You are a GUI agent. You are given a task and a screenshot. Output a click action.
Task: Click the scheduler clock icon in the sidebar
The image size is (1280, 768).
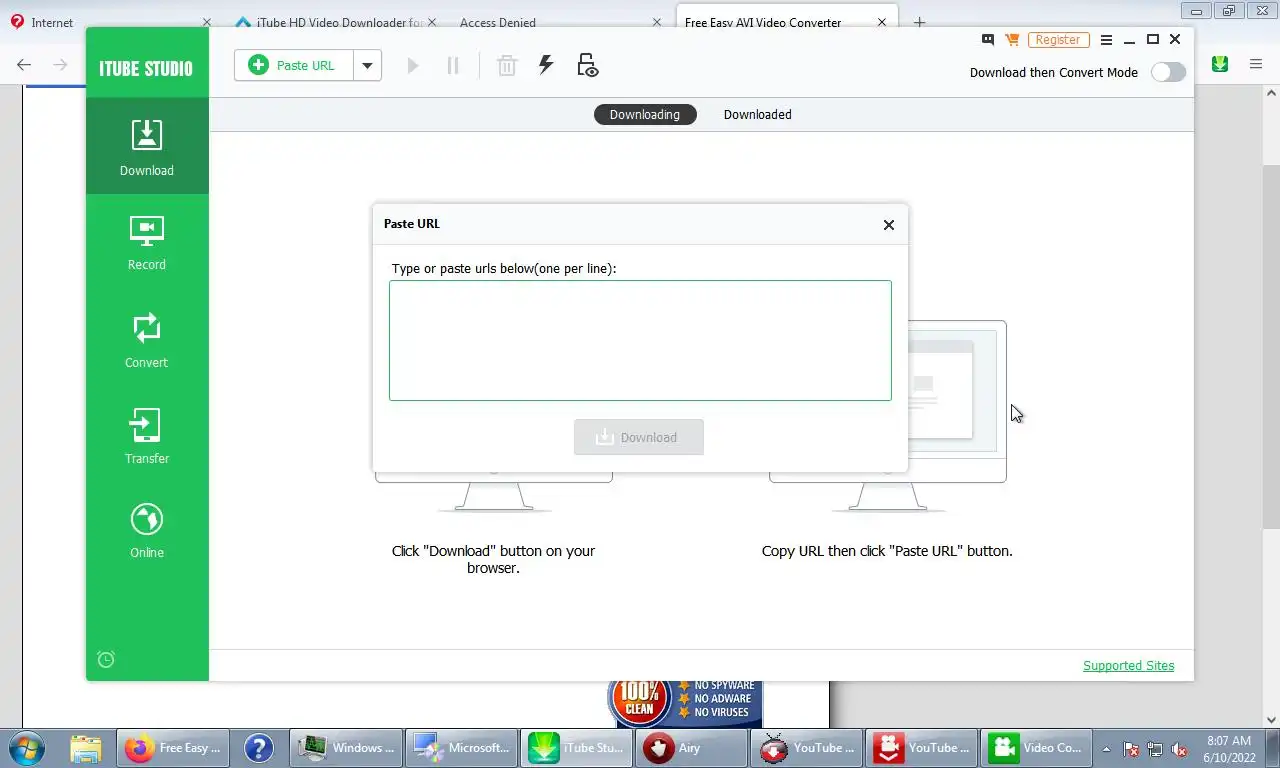[x=106, y=659]
